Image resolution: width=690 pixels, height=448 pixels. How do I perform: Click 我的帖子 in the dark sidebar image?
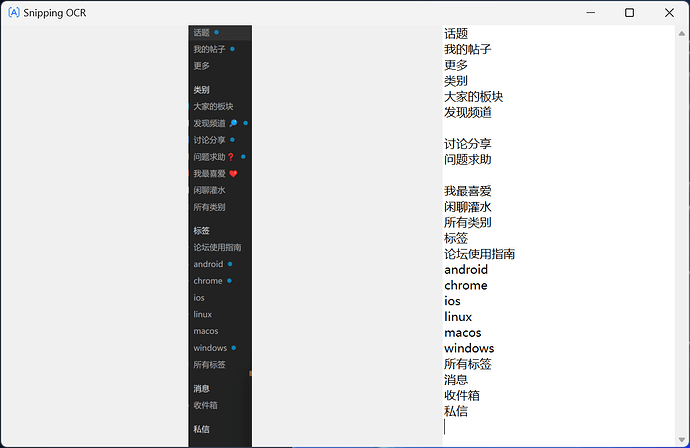(209, 49)
